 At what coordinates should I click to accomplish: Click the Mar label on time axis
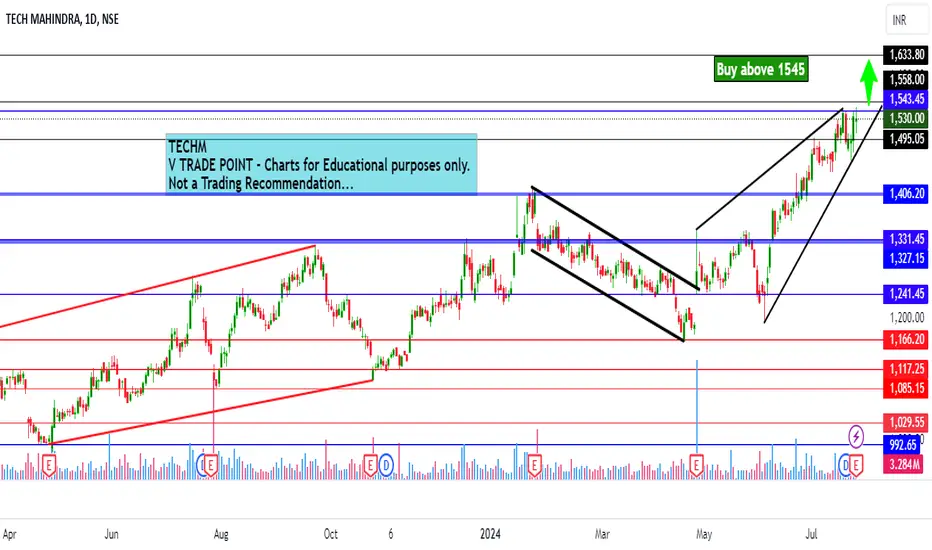(602, 534)
